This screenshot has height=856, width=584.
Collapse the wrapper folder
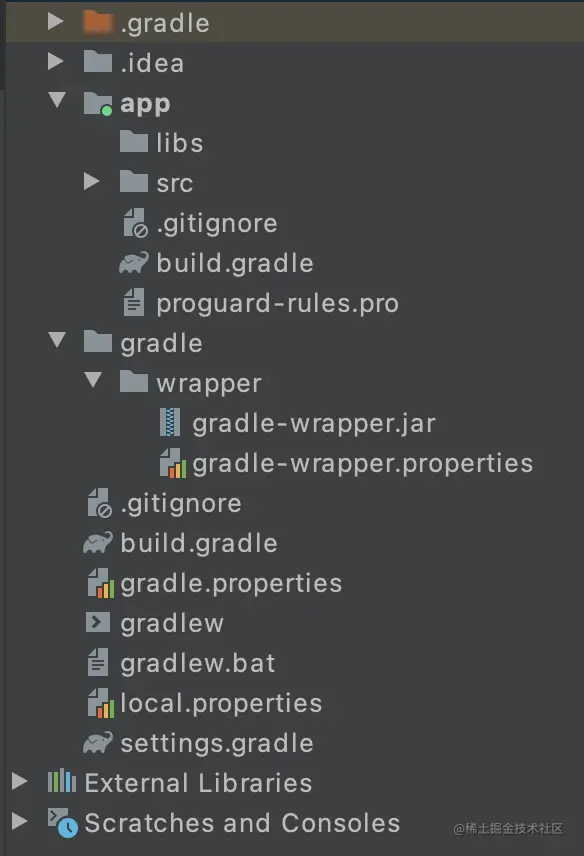pos(92,382)
